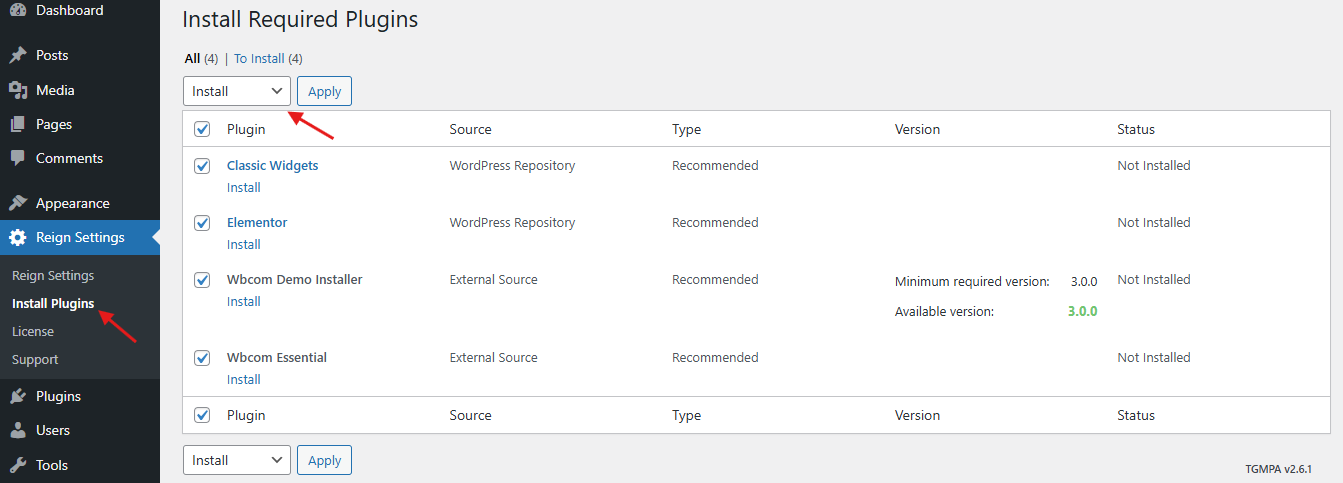Image resolution: width=1343 pixels, height=483 pixels.
Task: Click Install under Elementor
Action: [x=243, y=244]
